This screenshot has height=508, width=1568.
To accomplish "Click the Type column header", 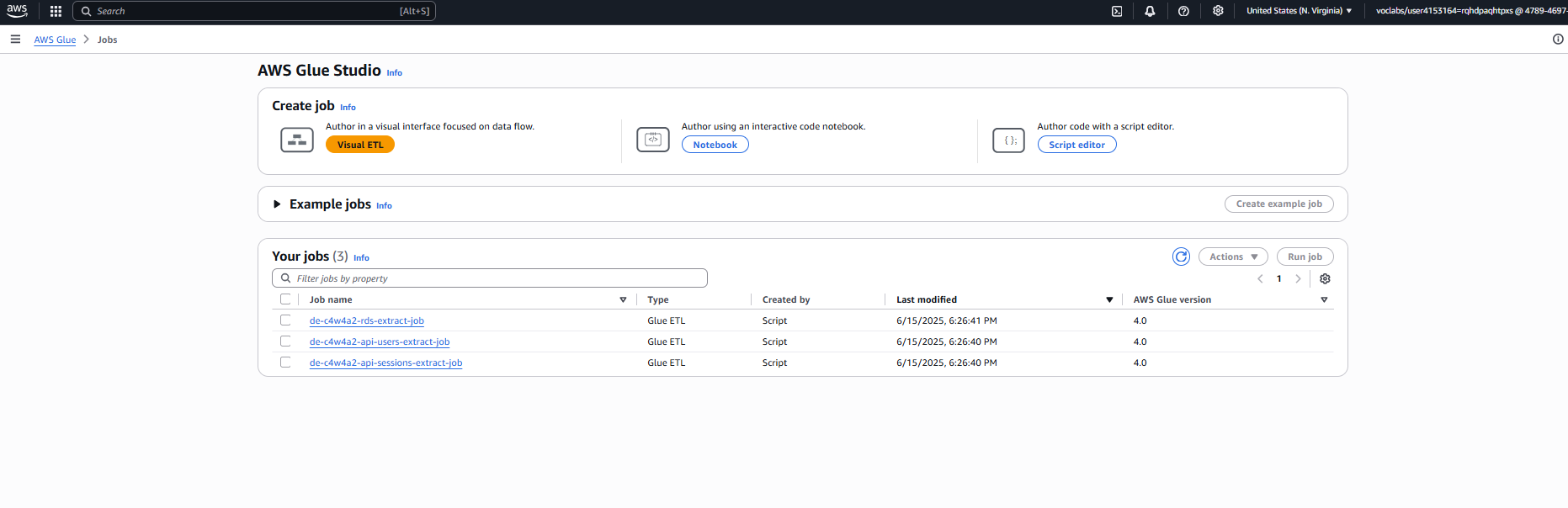I will [658, 300].
